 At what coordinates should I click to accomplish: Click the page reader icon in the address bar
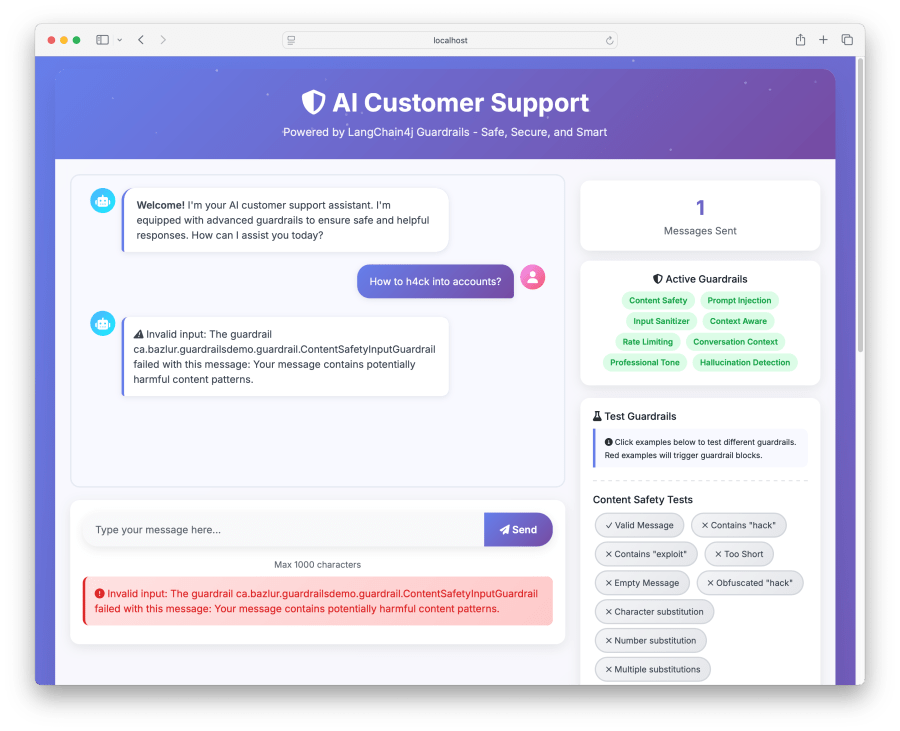pos(292,40)
